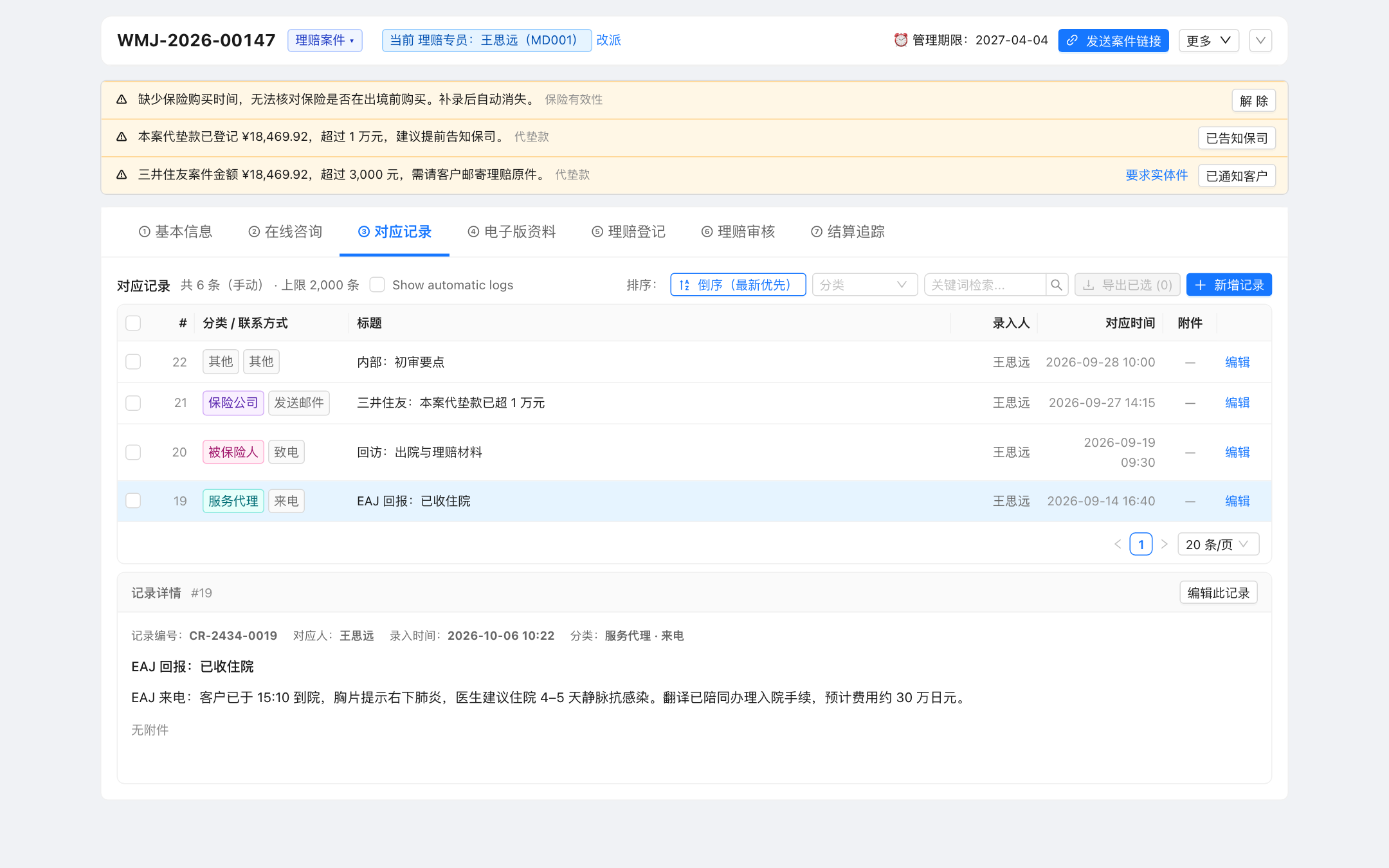Check the row 22 内部：初审要点 checkbox
Screen dimensions: 1389x868
pyautogui.click(x=133, y=362)
